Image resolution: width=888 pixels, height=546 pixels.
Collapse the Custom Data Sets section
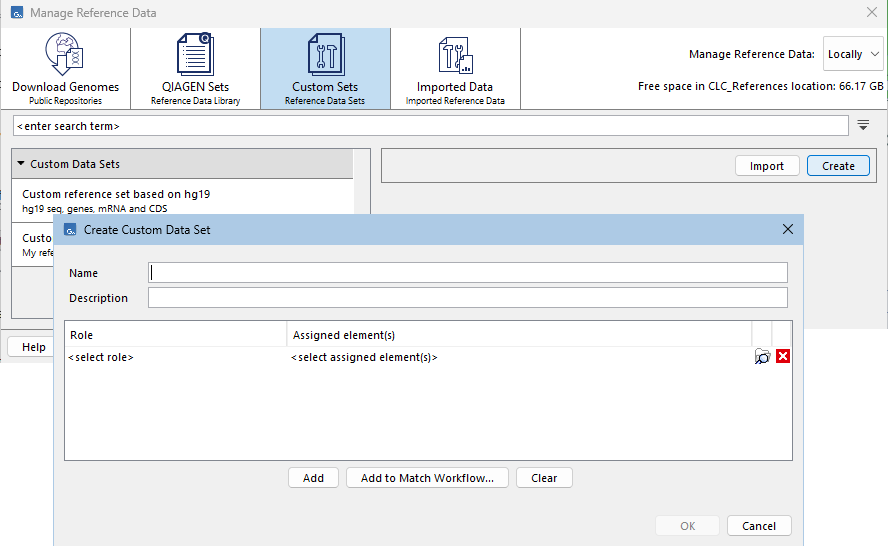click(x=21, y=164)
